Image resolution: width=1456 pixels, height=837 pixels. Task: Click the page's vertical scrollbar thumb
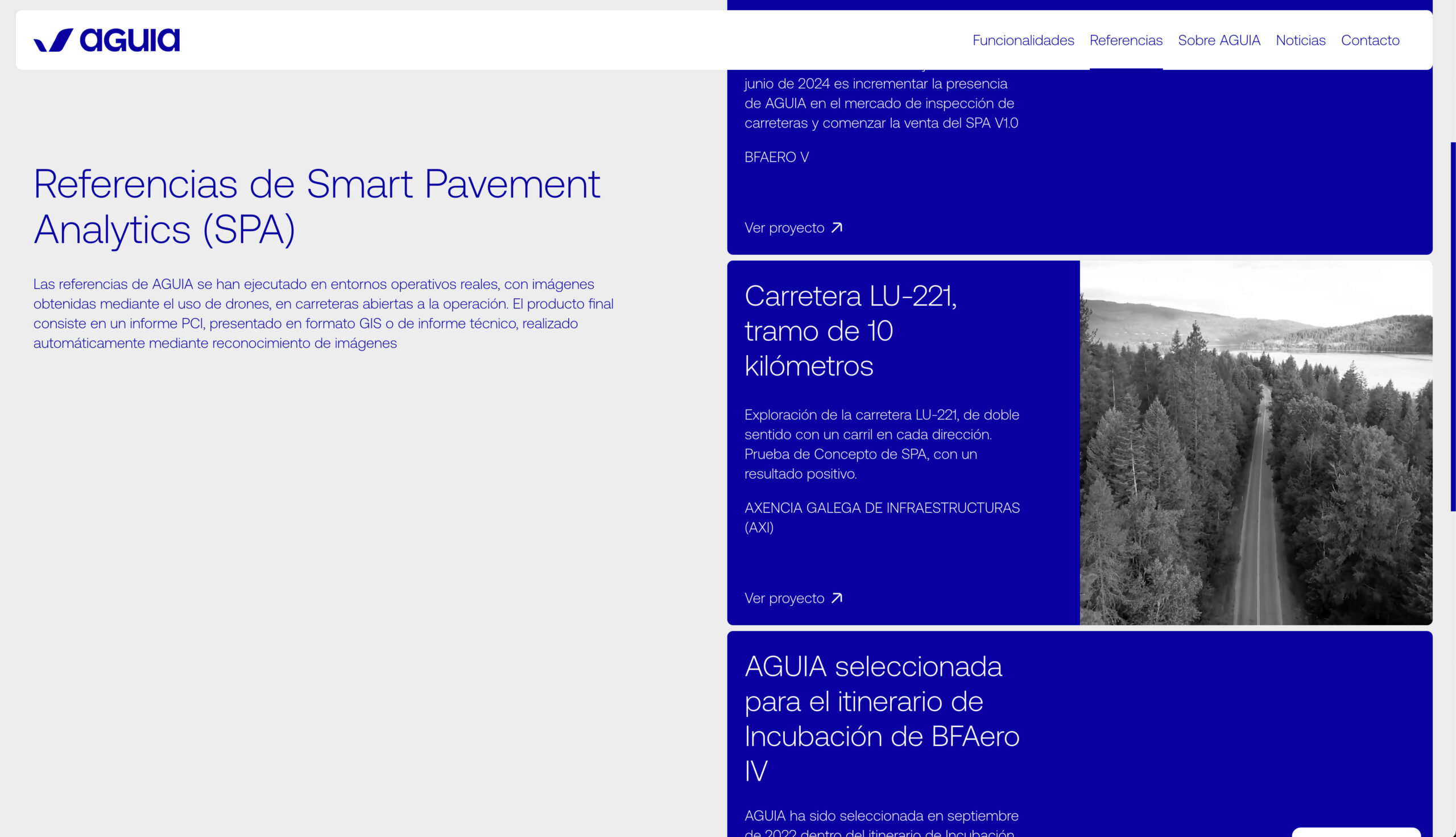pyautogui.click(x=1453, y=327)
